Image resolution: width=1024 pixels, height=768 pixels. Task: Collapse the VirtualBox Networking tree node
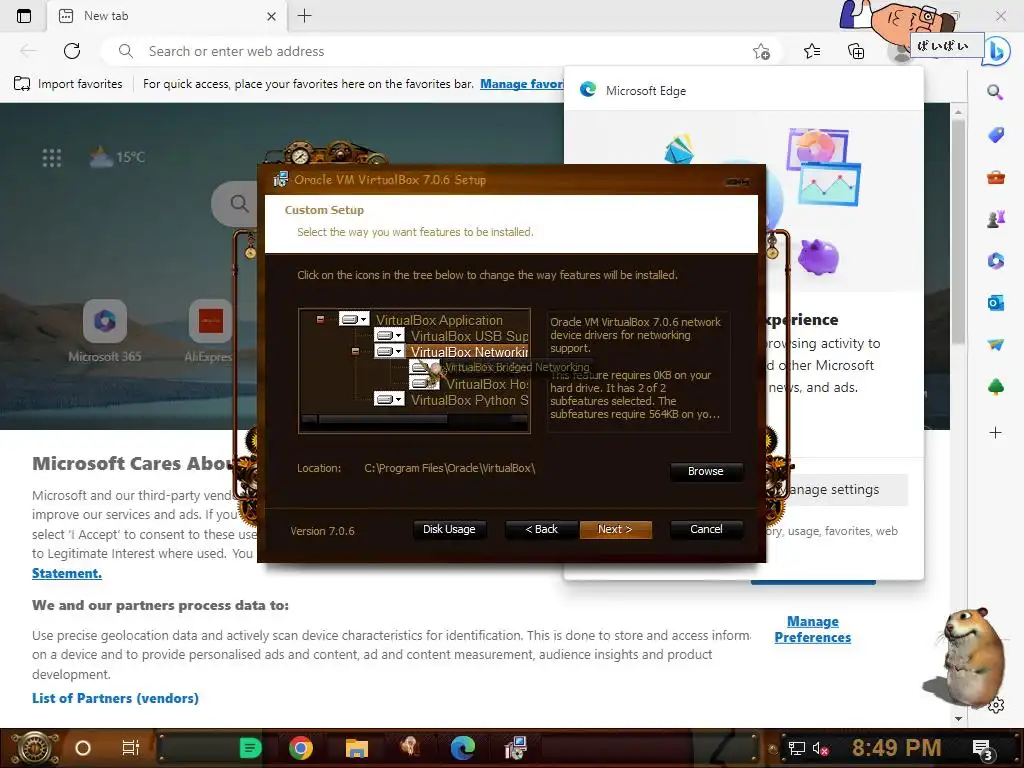pos(355,351)
